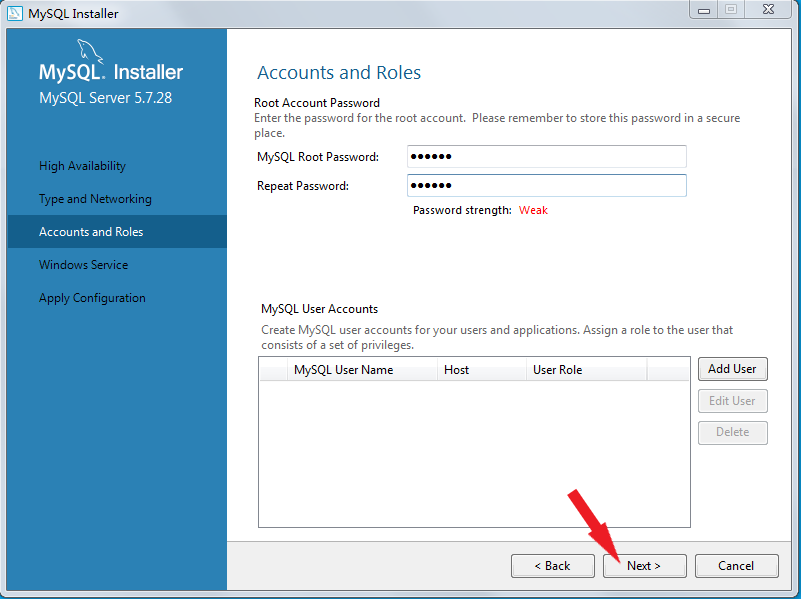Focus the MySQL Root Password field

(547, 156)
